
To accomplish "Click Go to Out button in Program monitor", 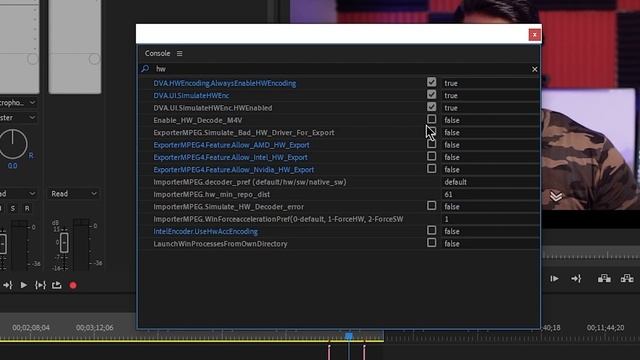I will (576, 279).
